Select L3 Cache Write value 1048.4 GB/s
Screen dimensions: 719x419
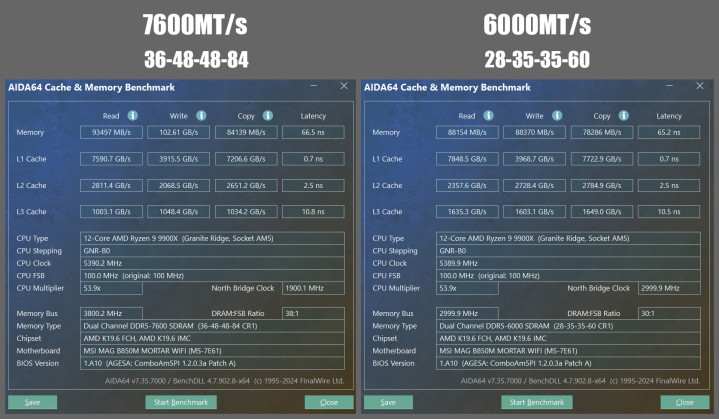click(178, 211)
